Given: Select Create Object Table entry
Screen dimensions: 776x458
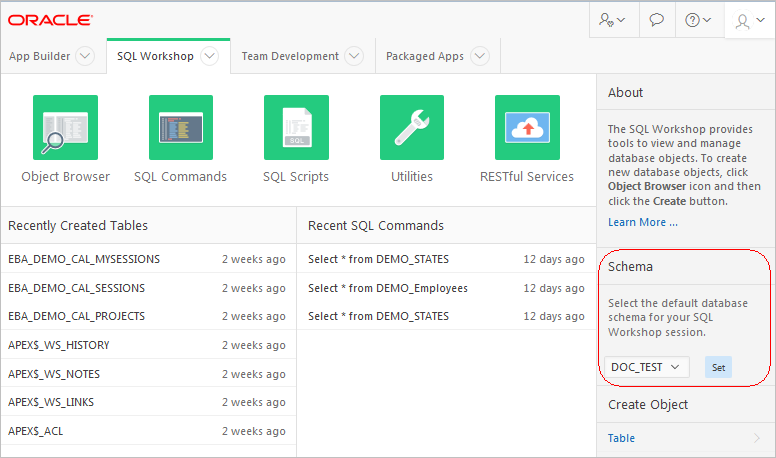Looking at the screenshot, I should 621,438.
